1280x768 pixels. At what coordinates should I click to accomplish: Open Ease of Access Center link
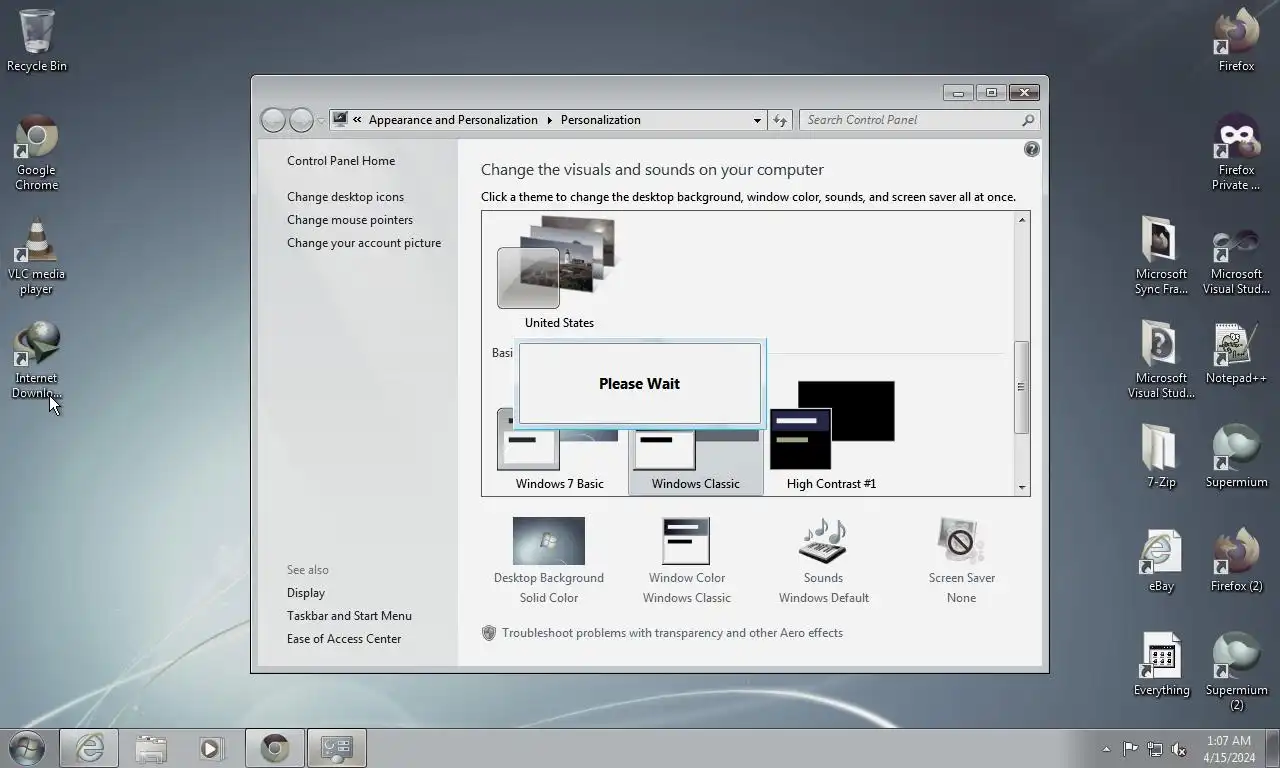pyautogui.click(x=344, y=639)
